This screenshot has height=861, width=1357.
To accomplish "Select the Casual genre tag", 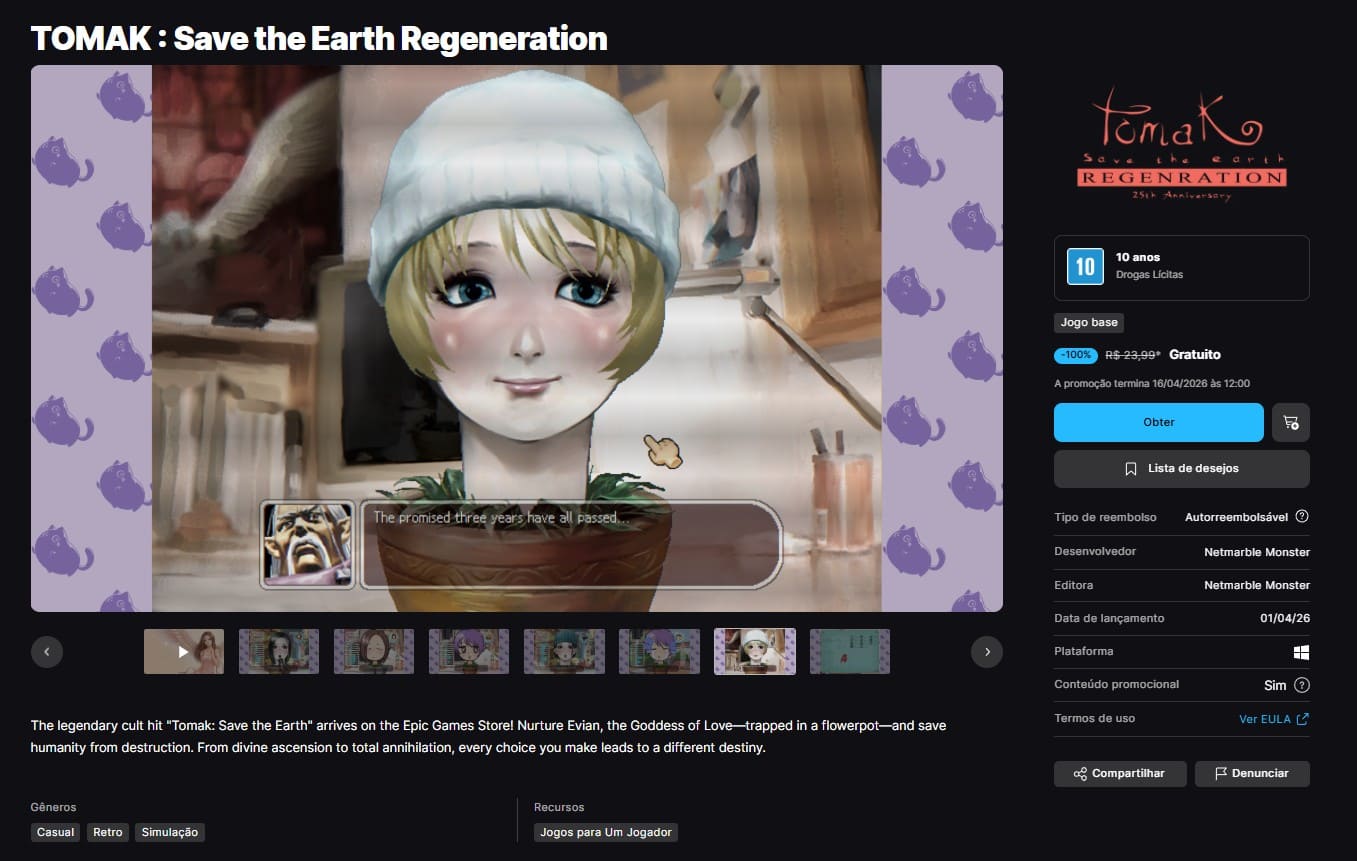I will (56, 832).
